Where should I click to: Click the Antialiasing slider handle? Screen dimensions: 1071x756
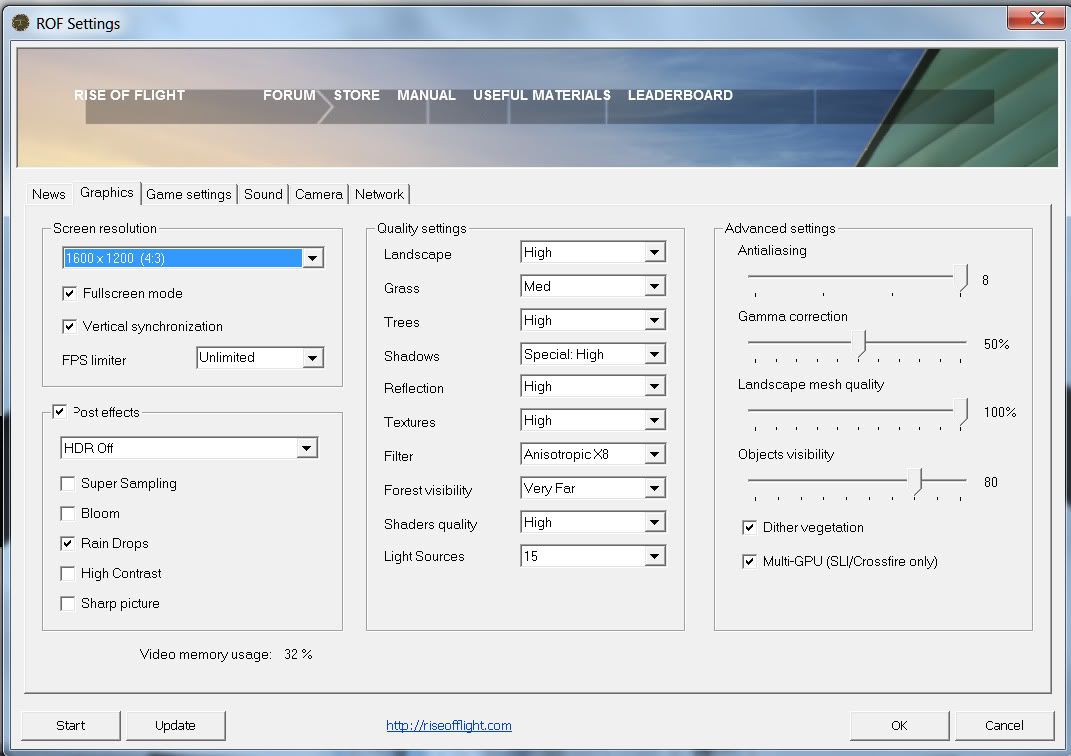962,279
